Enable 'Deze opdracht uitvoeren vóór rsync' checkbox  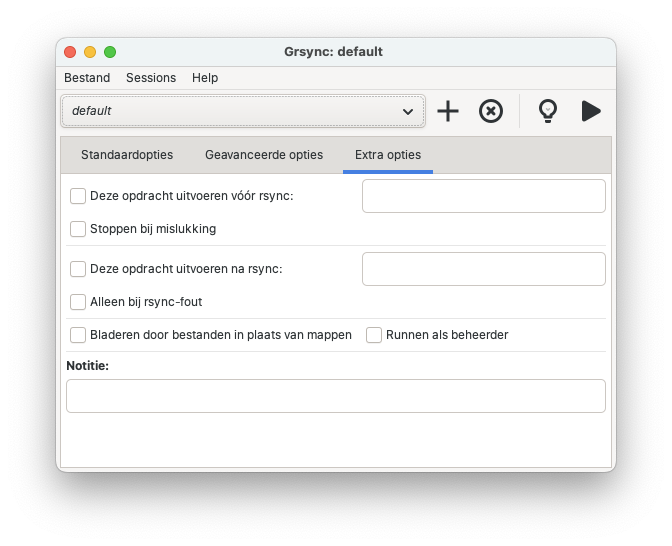(78, 196)
